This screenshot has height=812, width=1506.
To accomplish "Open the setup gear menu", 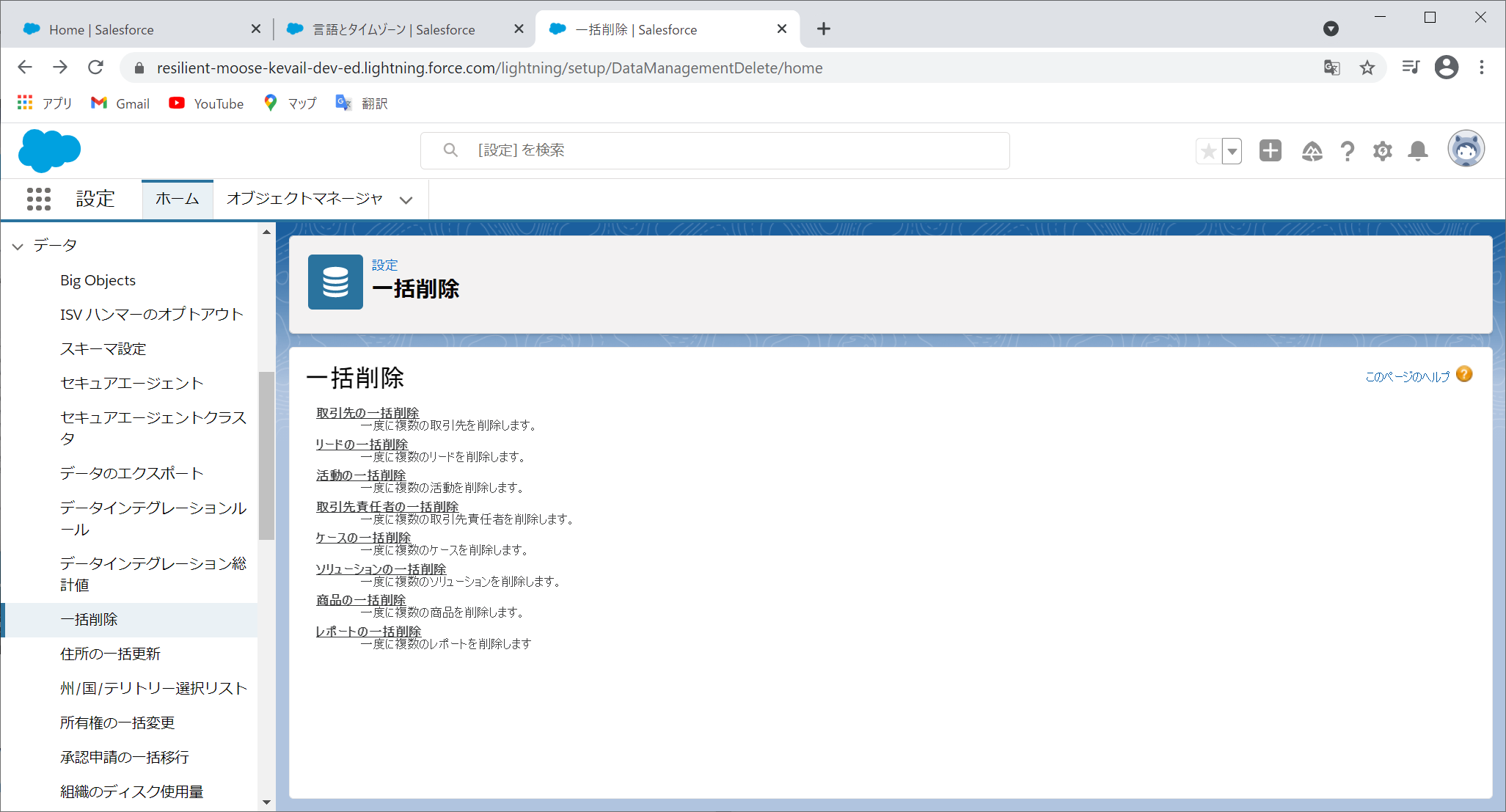I will click(x=1382, y=151).
